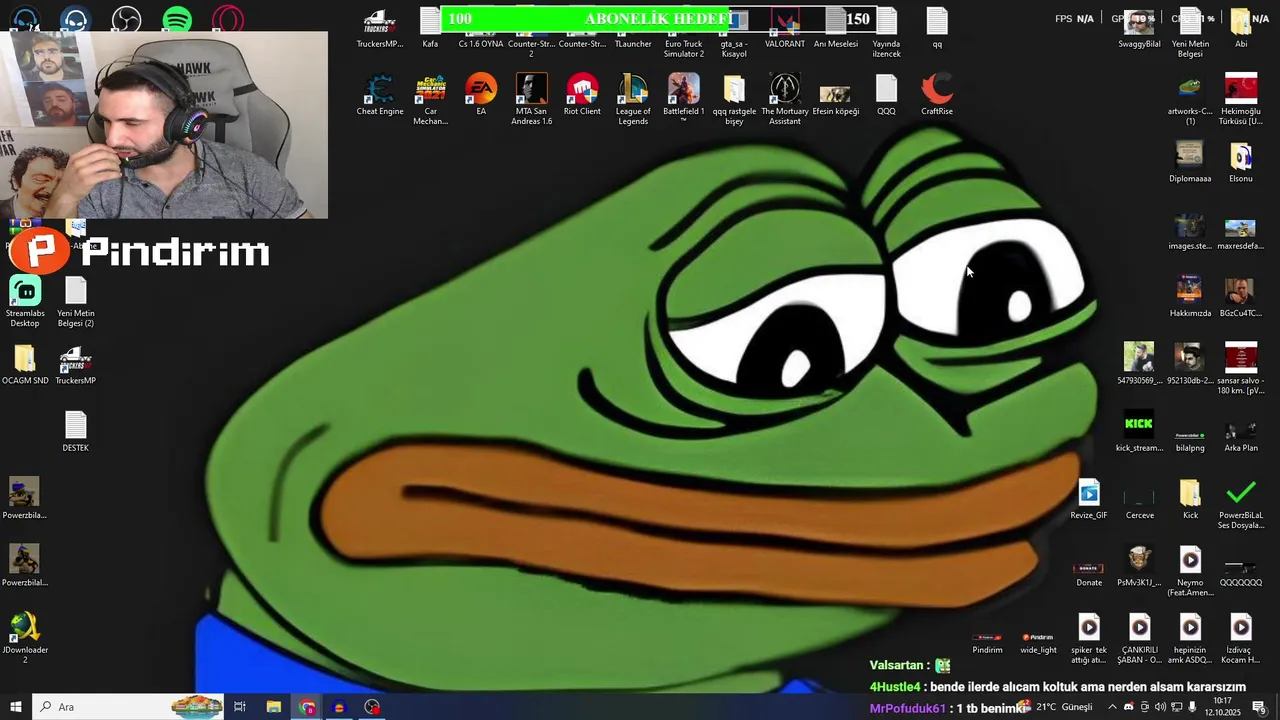Launch Riot Client icon
The height and width of the screenshot is (720, 1280).
582,95
